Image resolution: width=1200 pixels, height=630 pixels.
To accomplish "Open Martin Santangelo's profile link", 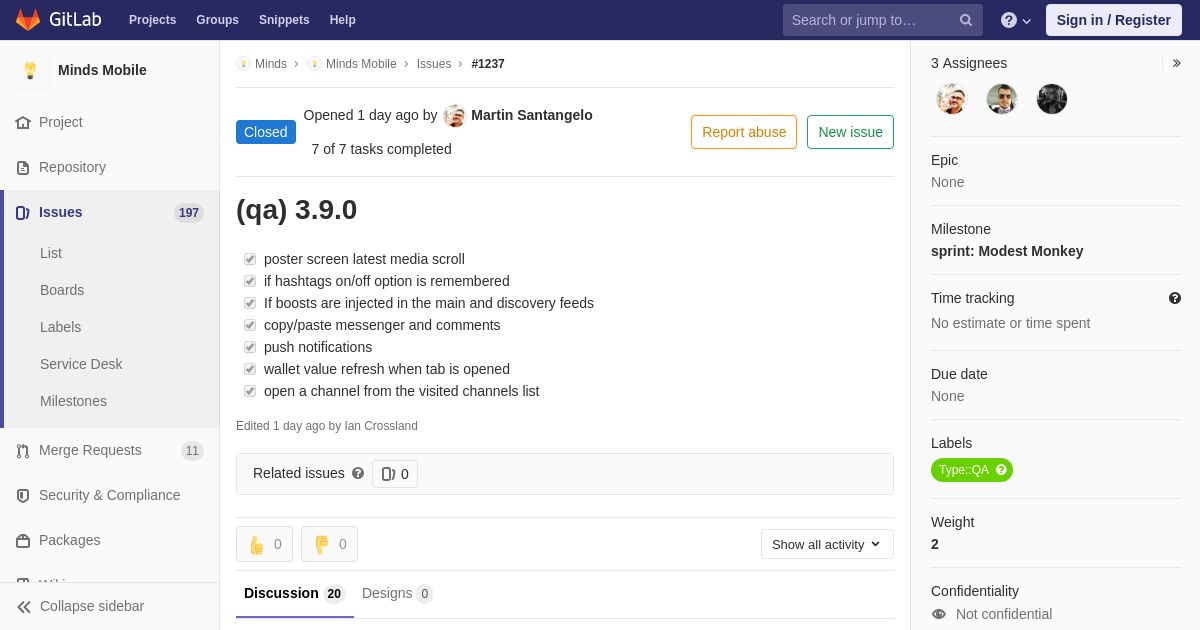I will point(531,115).
